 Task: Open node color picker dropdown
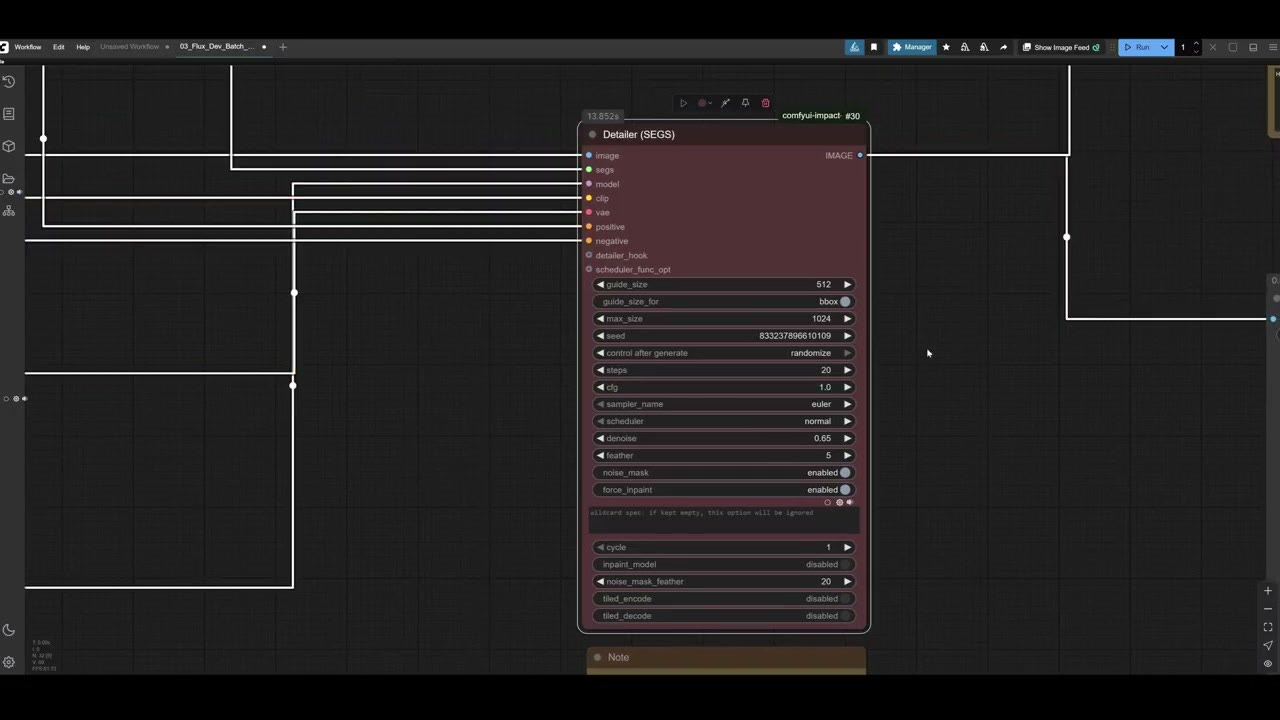(704, 103)
